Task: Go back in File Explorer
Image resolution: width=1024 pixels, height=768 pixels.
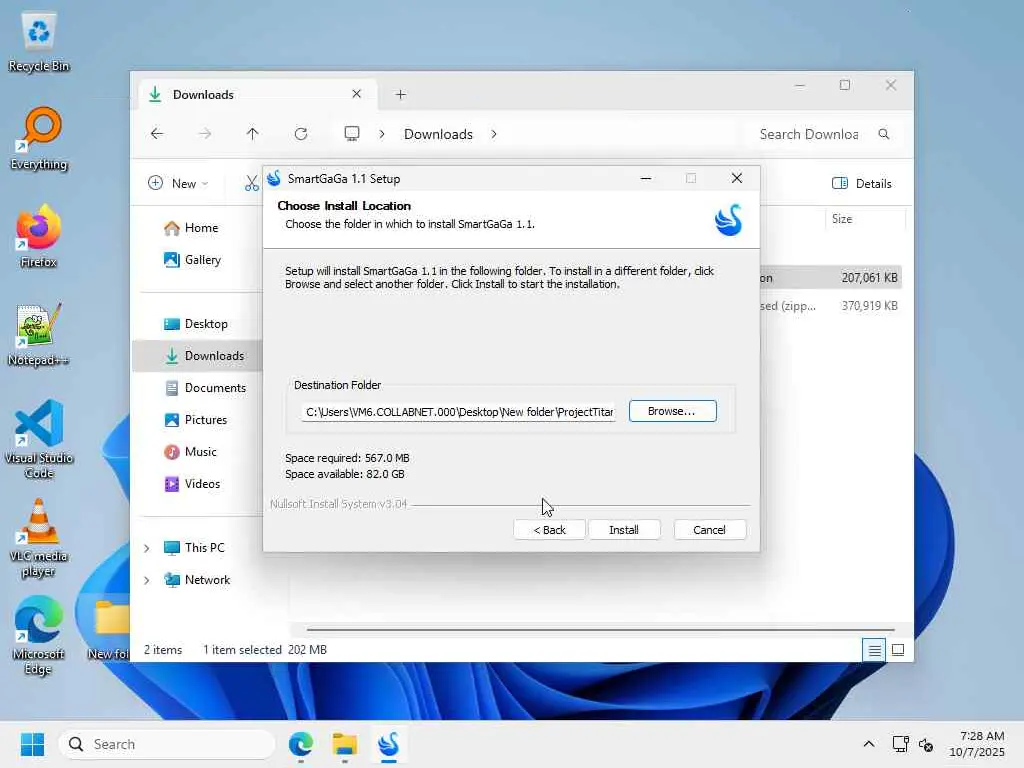Action: click(x=157, y=134)
